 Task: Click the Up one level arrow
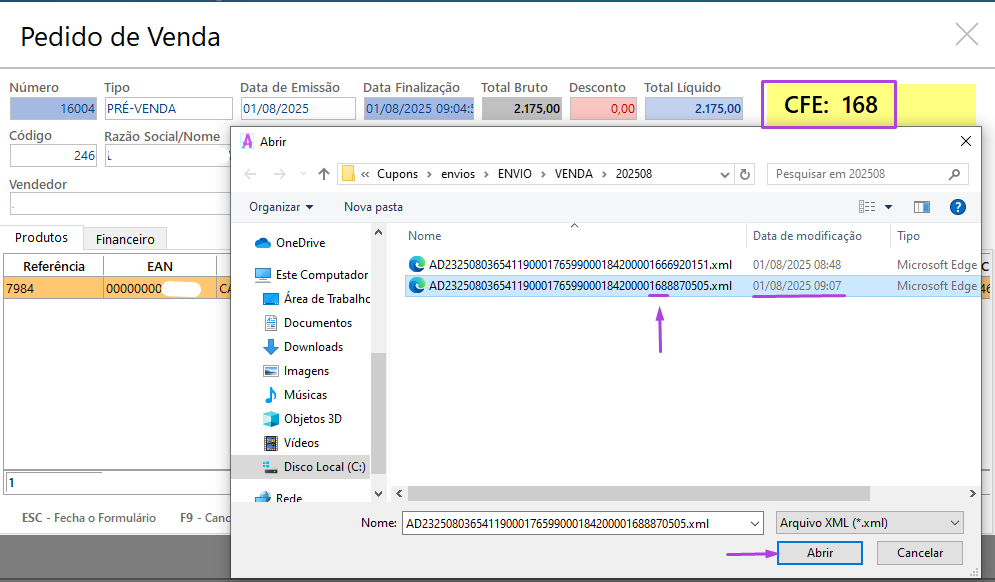pyautogui.click(x=324, y=174)
